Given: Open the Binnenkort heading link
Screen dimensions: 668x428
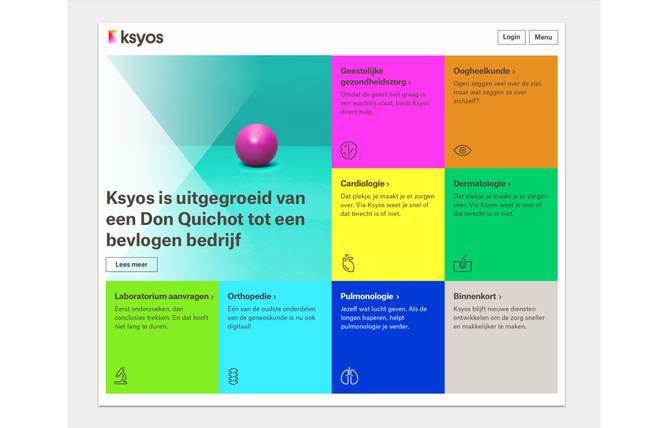Looking at the screenshot, I should pos(477,296).
